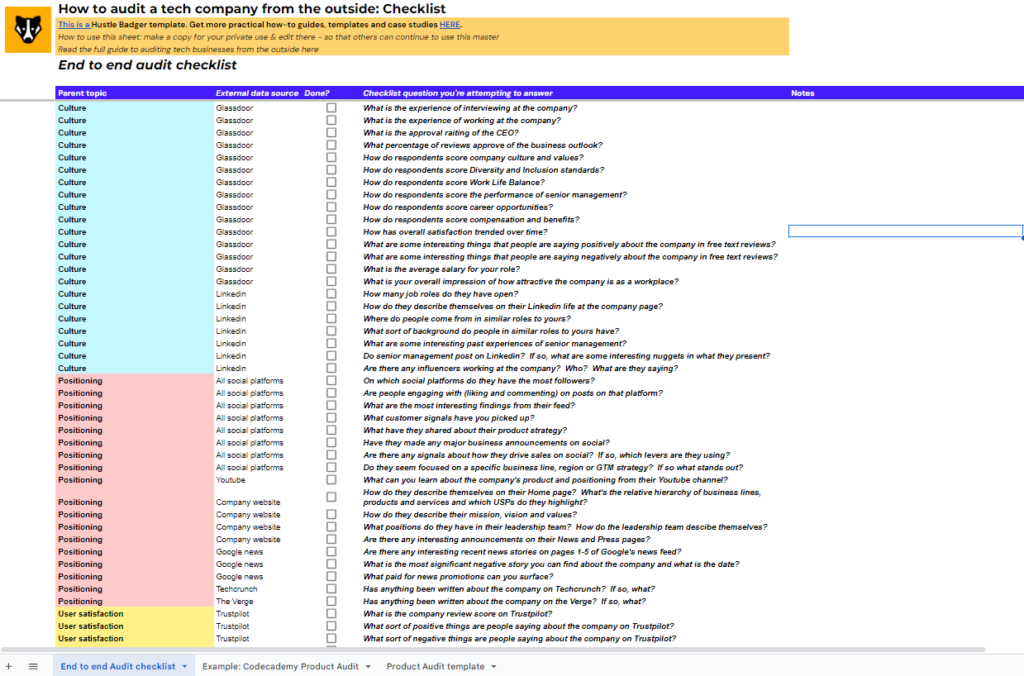Image resolution: width=1024 pixels, height=676 pixels.
Task: Check box for Home page description question
Action: 332,497
